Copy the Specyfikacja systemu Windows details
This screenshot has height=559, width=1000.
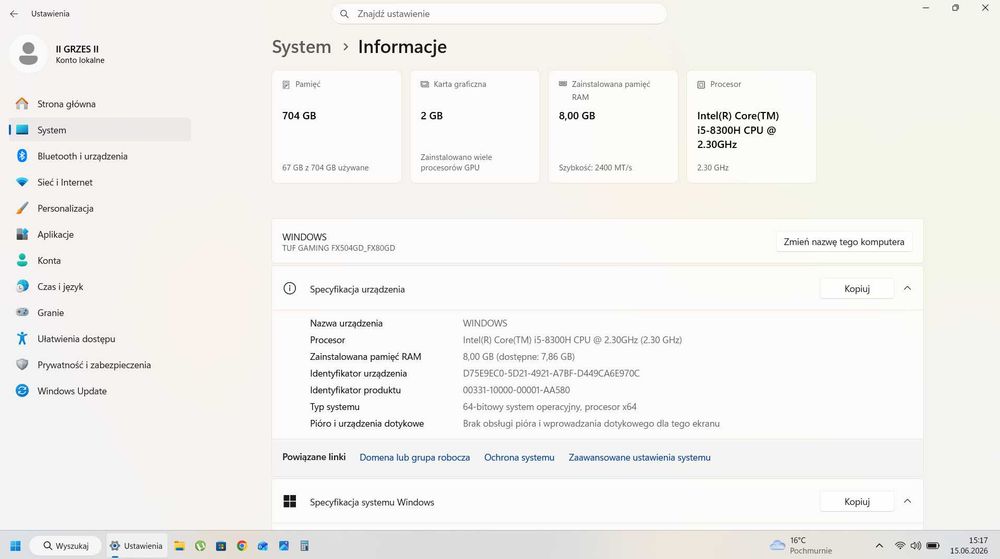pos(857,502)
